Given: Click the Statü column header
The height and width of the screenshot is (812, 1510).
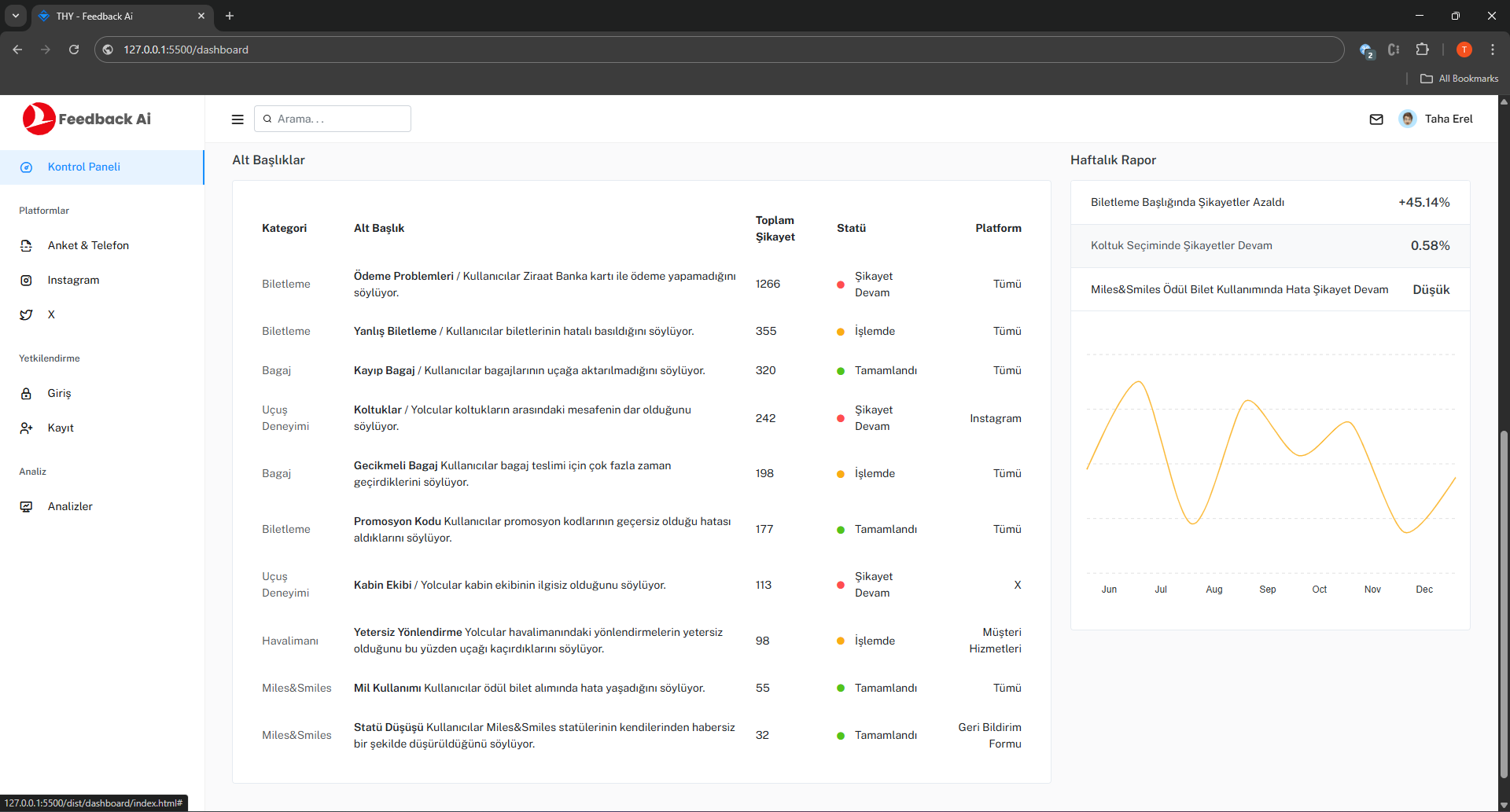Looking at the screenshot, I should (851, 229).
